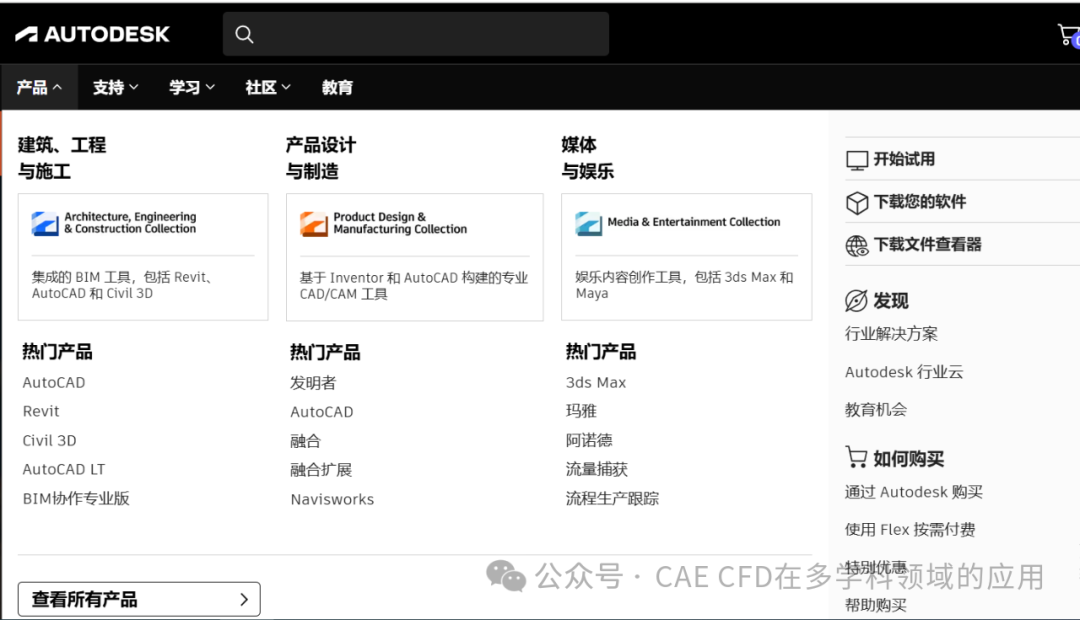Expand the 支持 menu
This screenshot has width=1080, height=620.
point(116,87)
